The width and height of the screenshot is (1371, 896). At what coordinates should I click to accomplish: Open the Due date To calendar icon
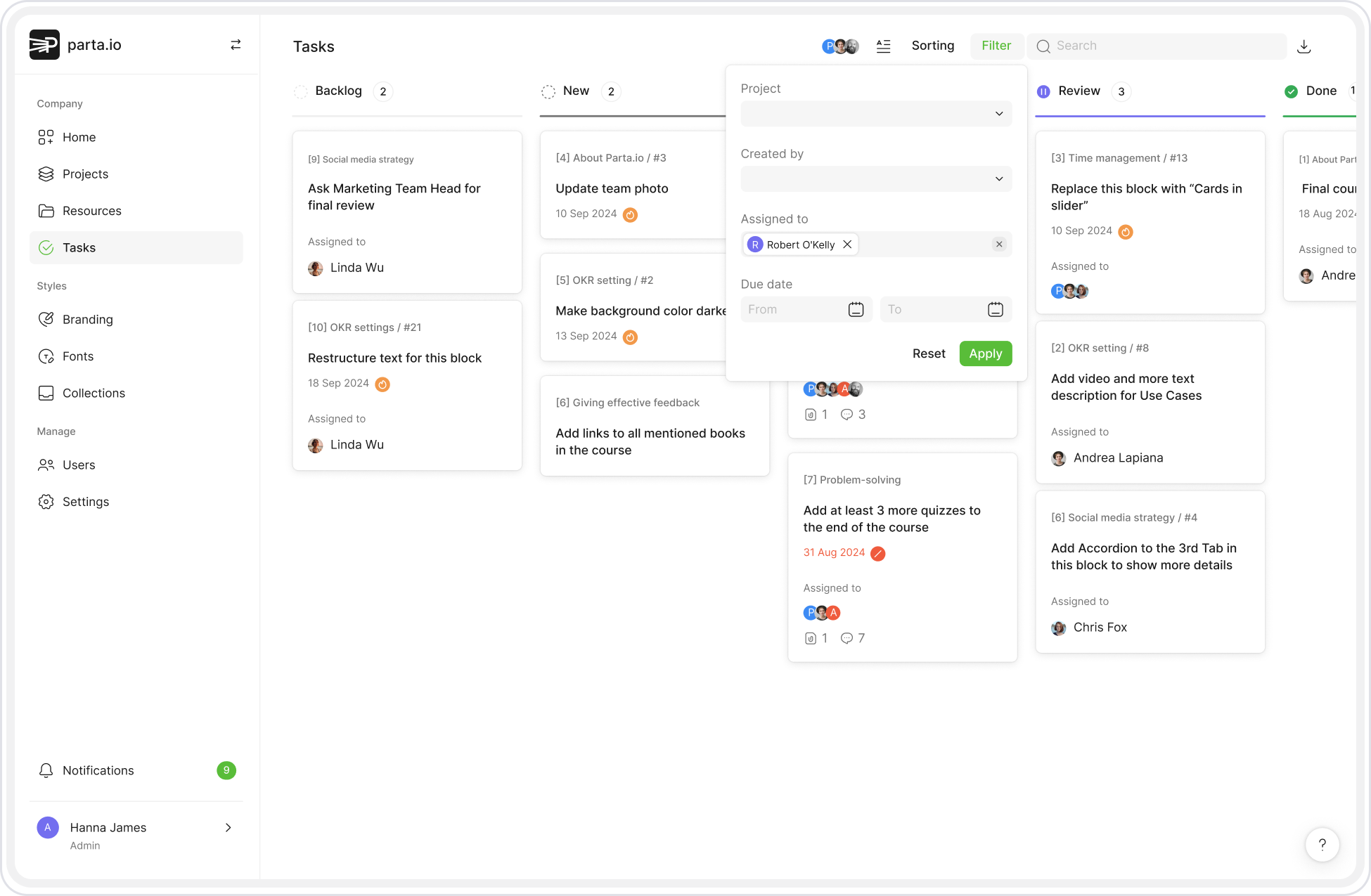(x=995, y=309)
